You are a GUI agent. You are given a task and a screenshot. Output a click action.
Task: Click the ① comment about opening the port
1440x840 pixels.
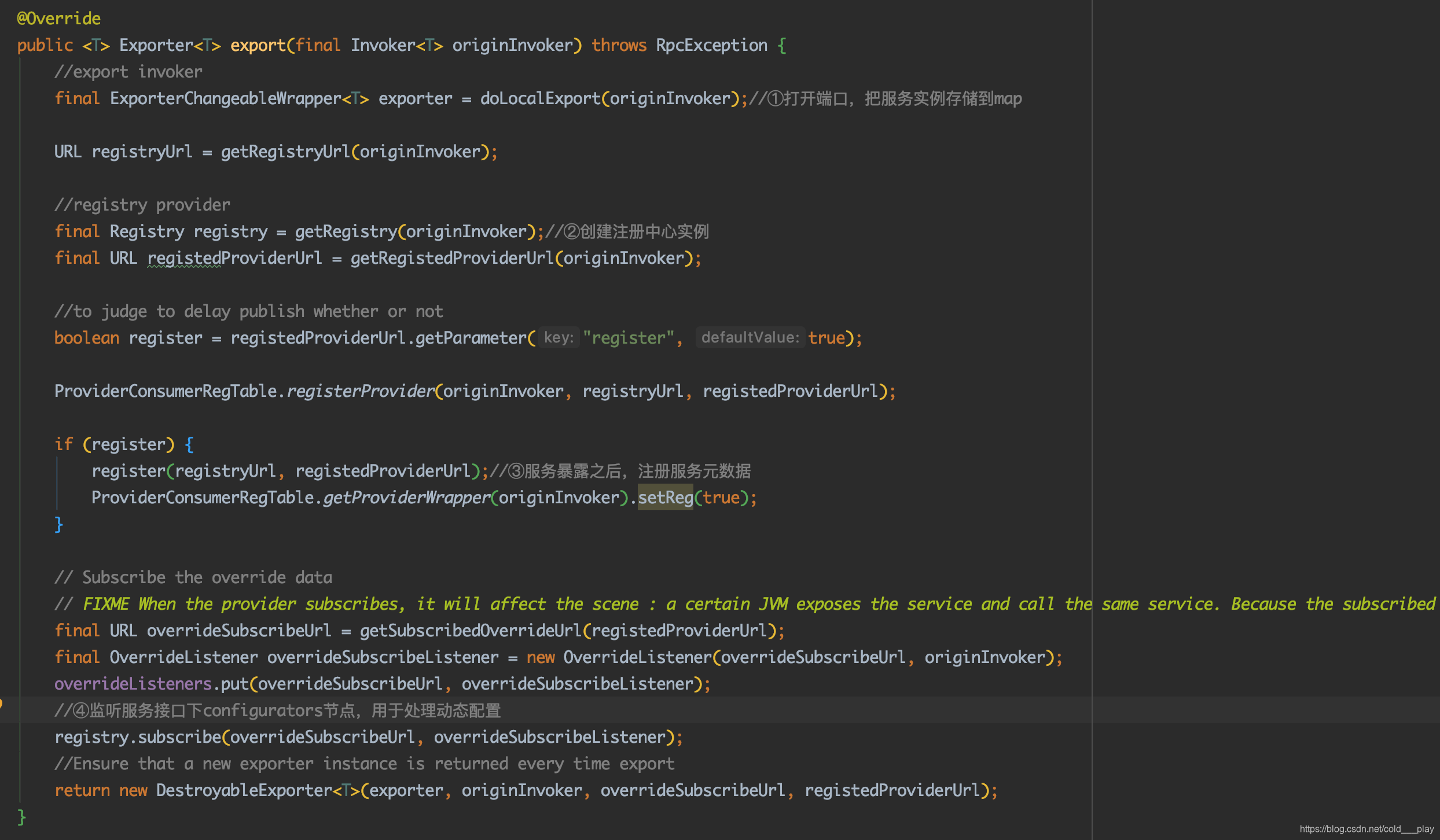886,98
